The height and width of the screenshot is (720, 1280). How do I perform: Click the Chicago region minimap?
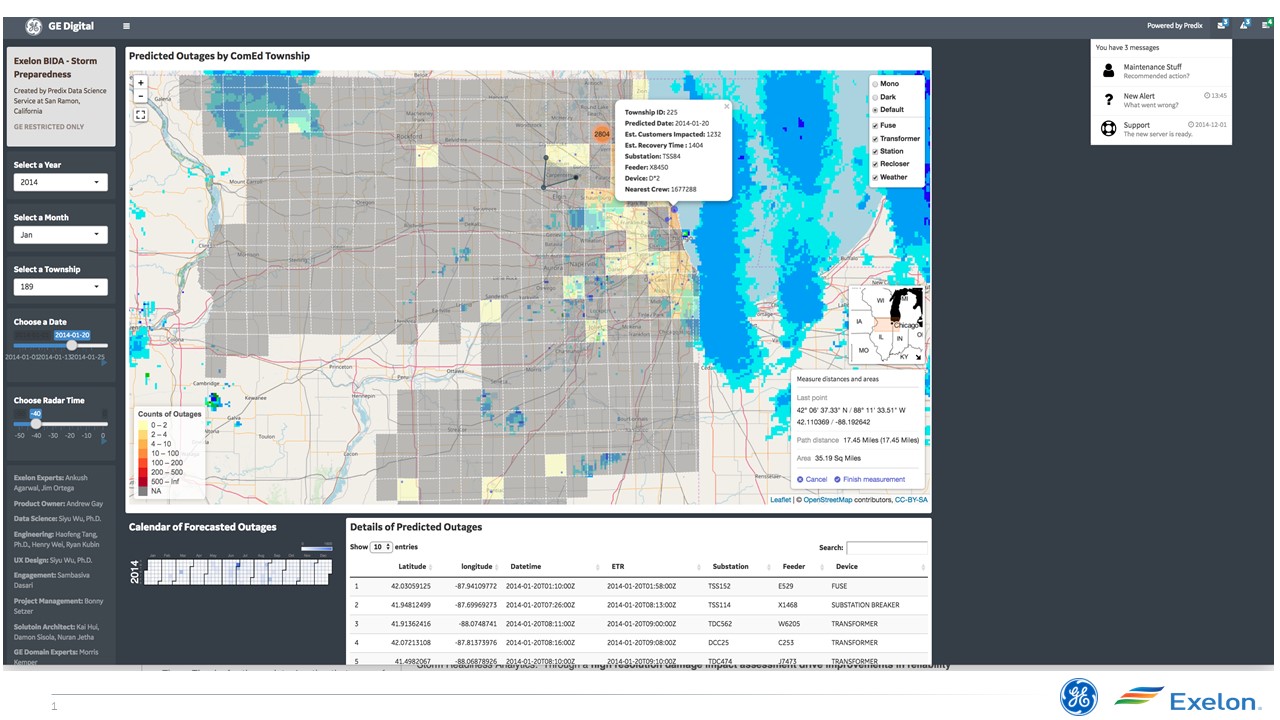pos(886,325)
